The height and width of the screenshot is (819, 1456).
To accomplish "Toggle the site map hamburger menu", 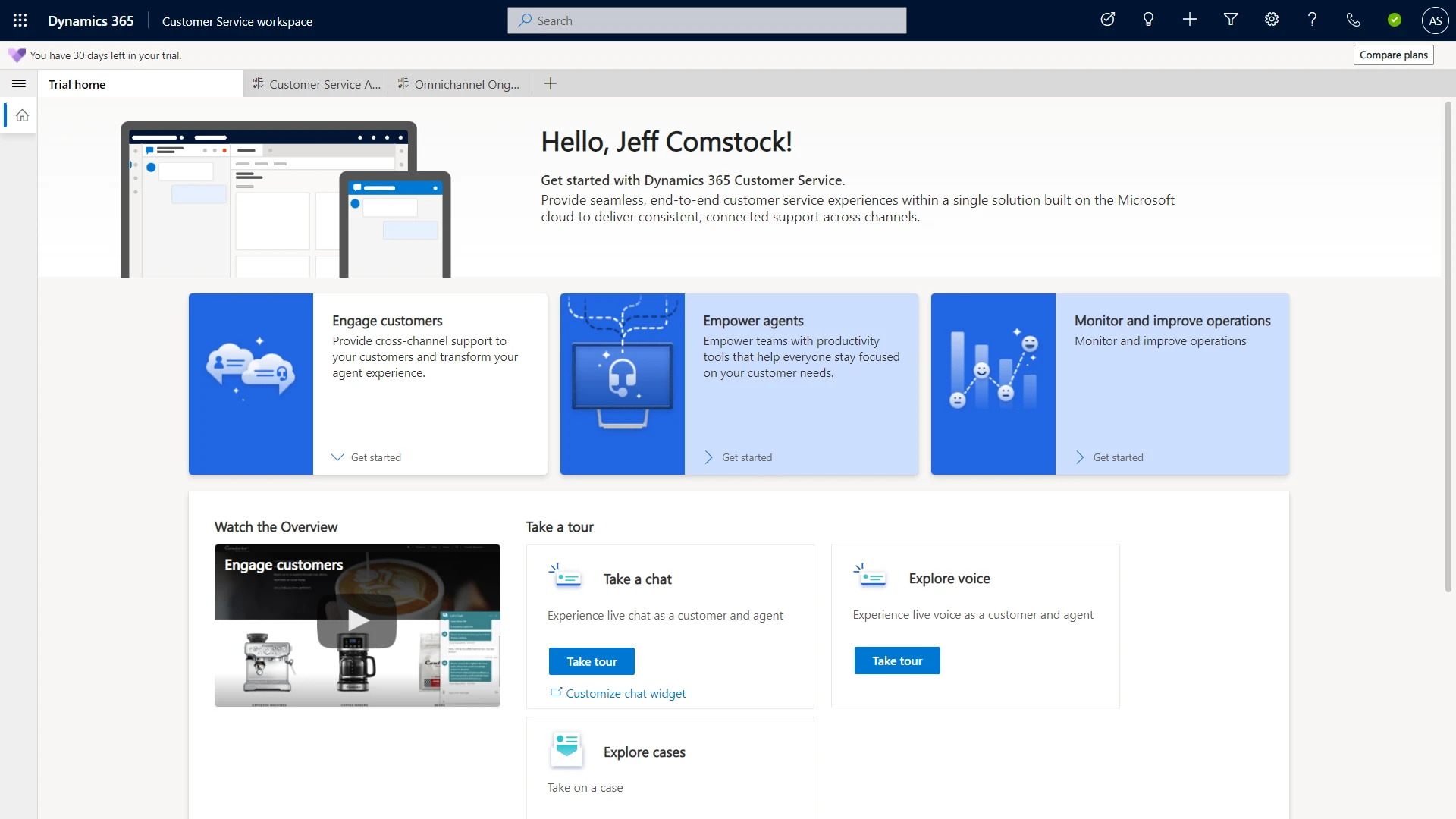I will pyautogui.click(x=19, y=83).
